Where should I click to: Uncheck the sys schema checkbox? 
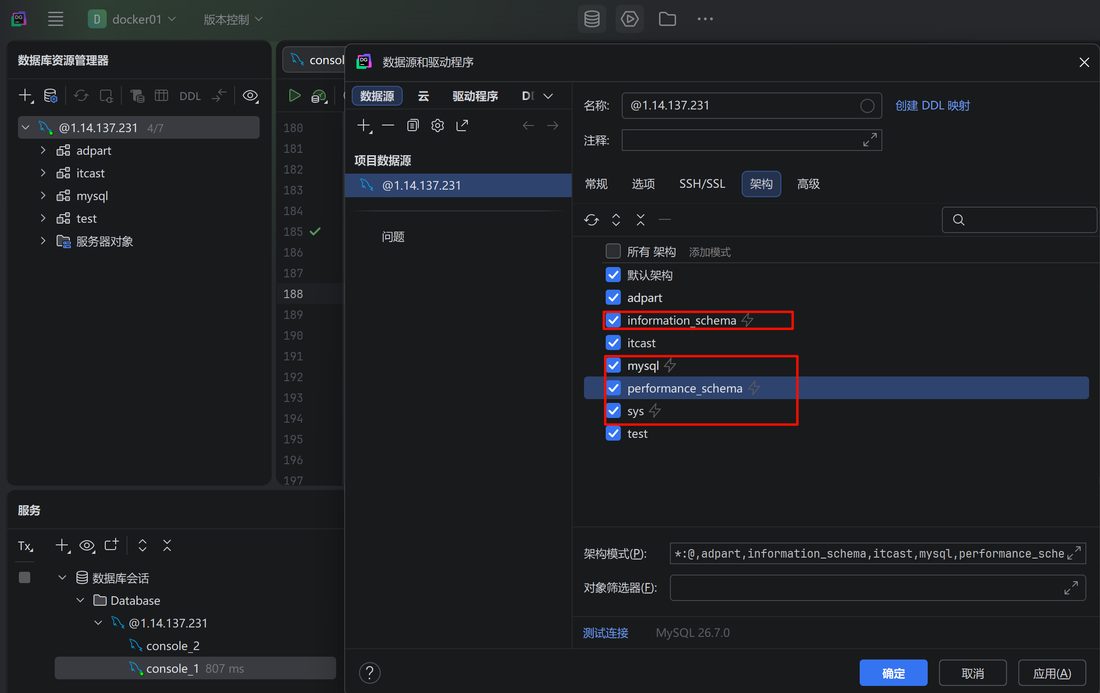[x=613, y=410]
